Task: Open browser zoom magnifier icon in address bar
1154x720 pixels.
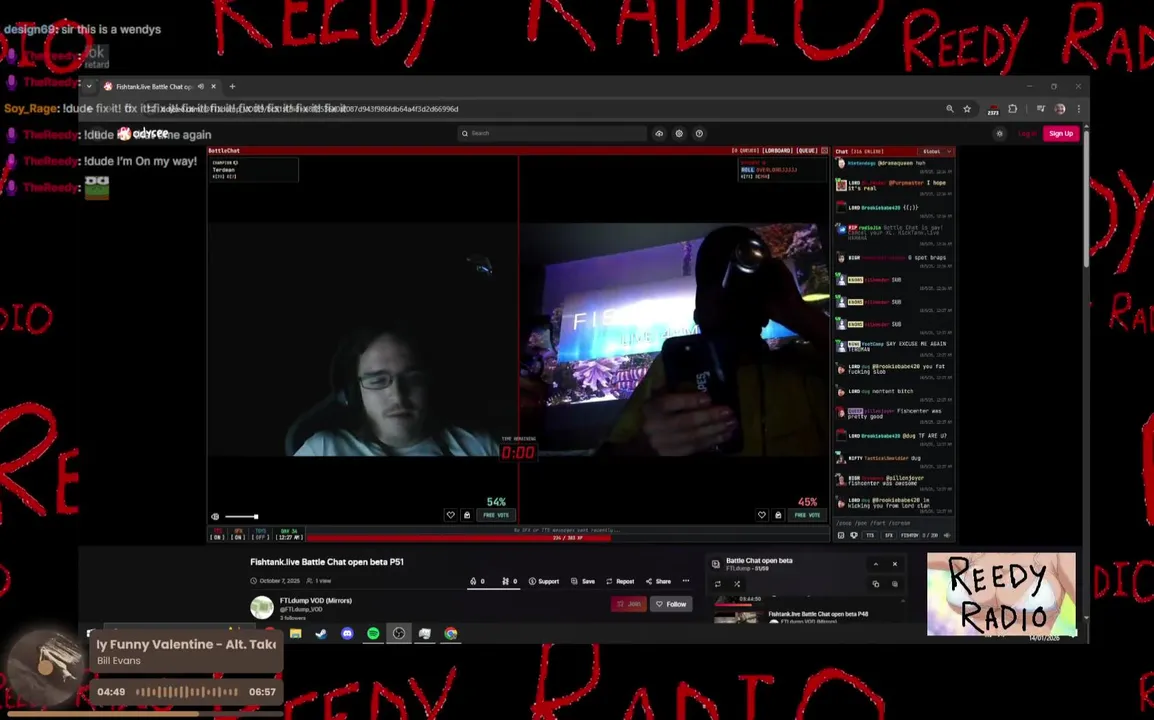Action: [x=949, y=109]
